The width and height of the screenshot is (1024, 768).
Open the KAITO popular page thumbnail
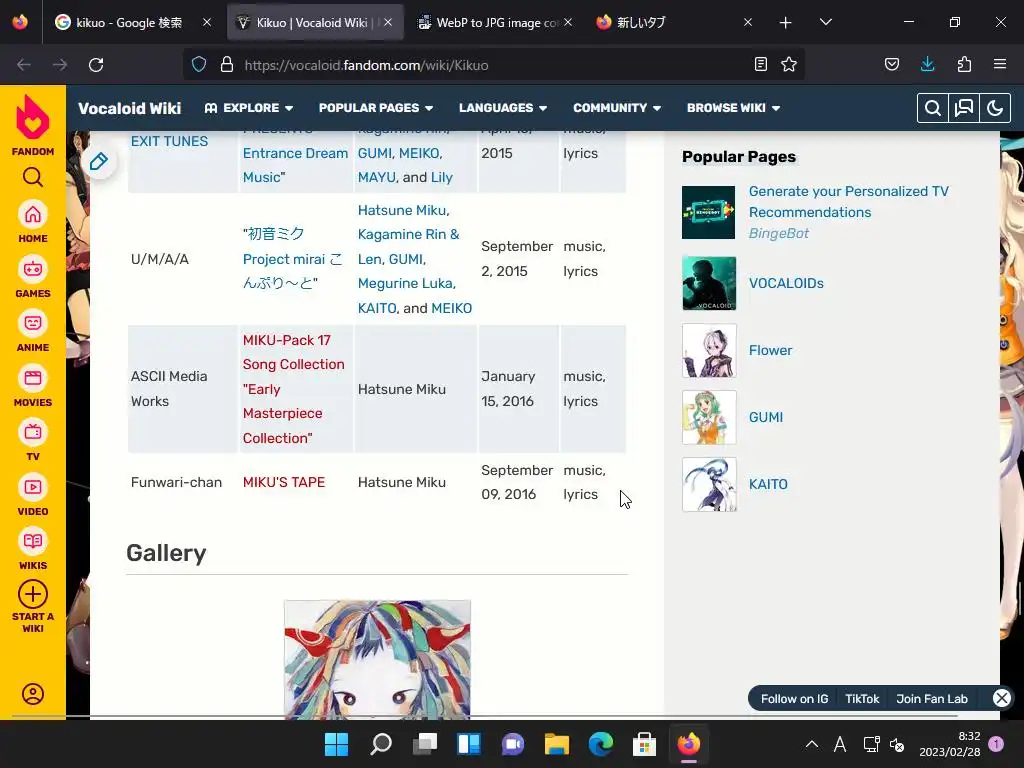coord(709,485)
